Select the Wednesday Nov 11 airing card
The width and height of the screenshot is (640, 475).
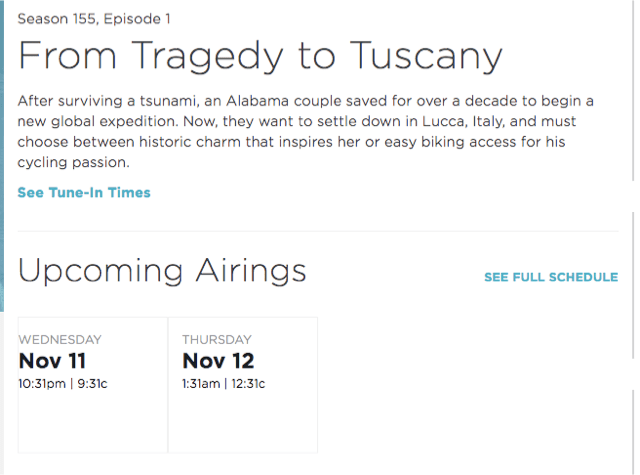tap(93, 385)
